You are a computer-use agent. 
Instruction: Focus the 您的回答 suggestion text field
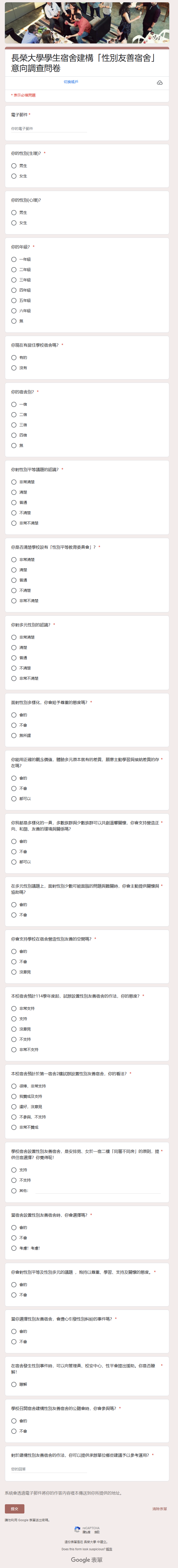tap(49, 1469)
